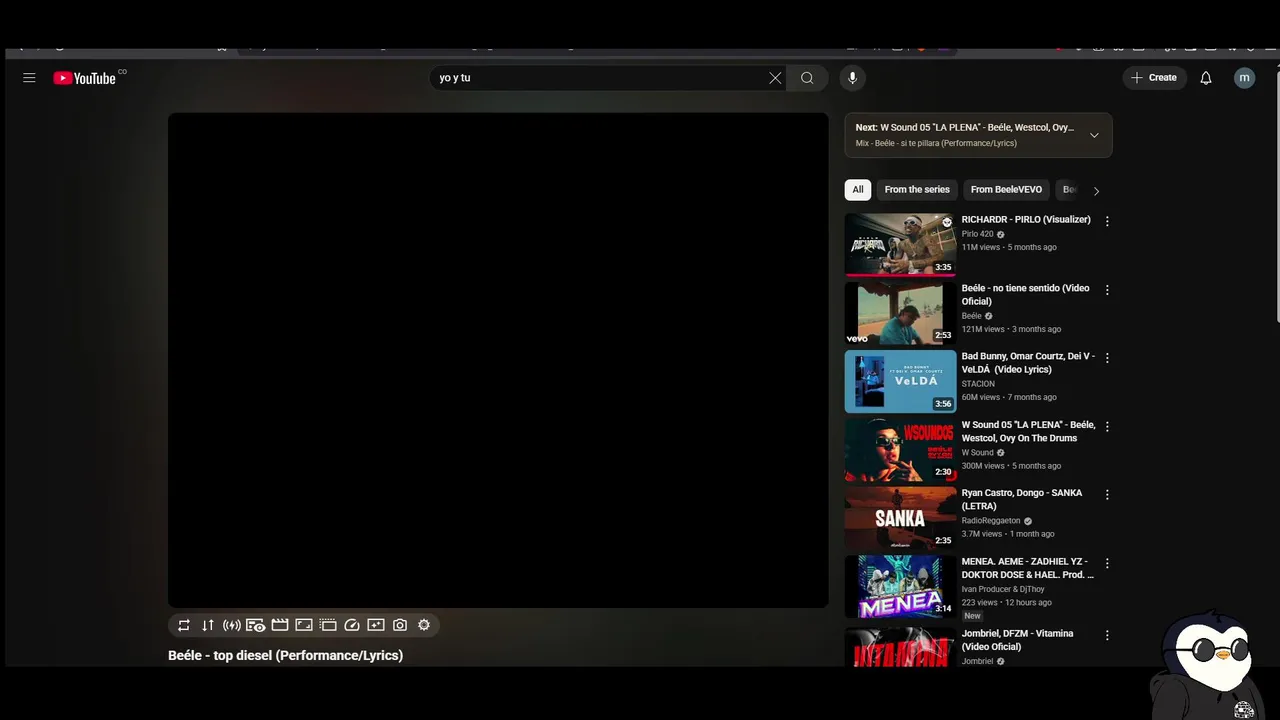Click the fit-to-window expand icon

coord(304,625)
